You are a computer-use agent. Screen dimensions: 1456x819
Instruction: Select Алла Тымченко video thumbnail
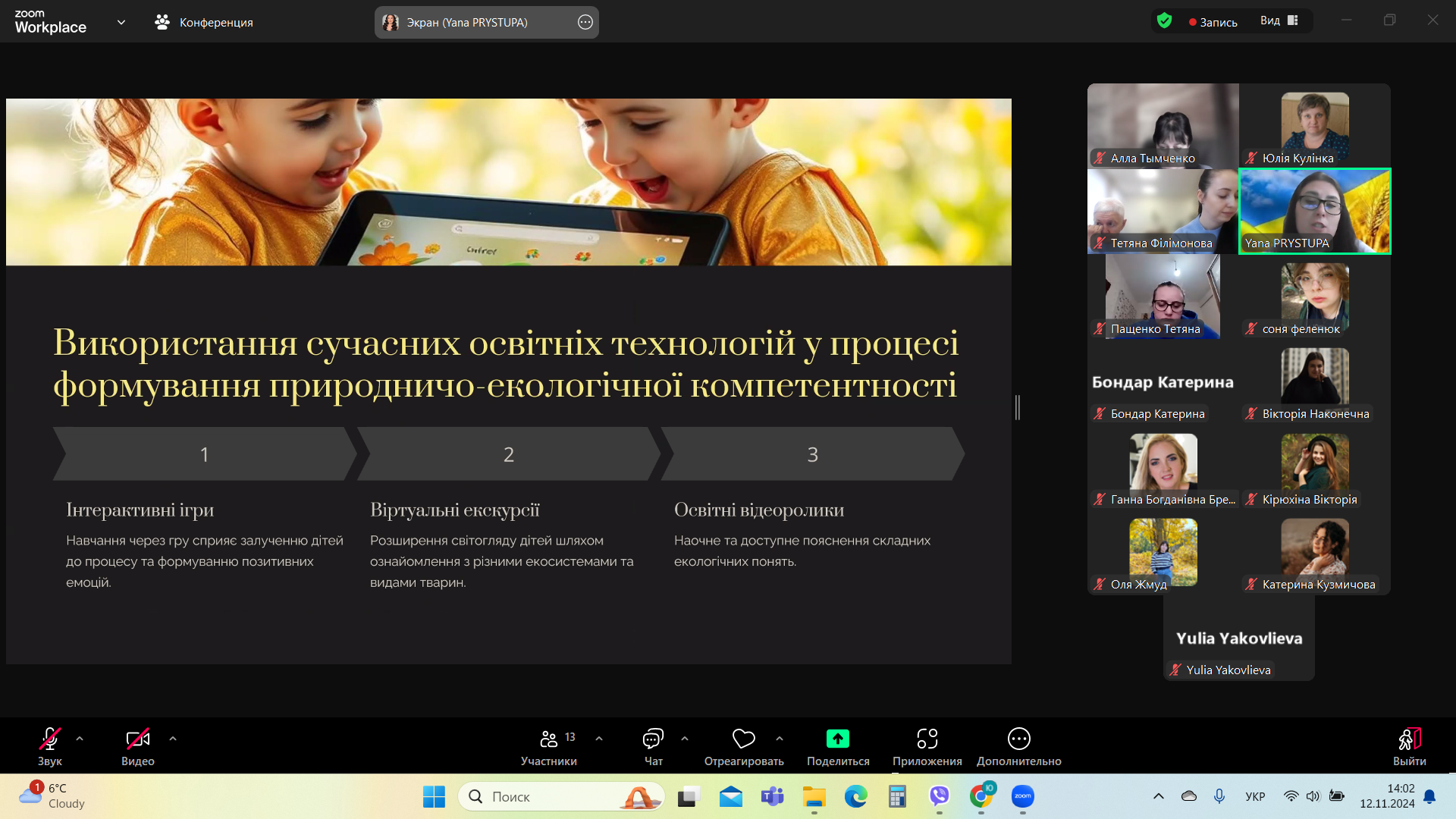pos(1163,126)
